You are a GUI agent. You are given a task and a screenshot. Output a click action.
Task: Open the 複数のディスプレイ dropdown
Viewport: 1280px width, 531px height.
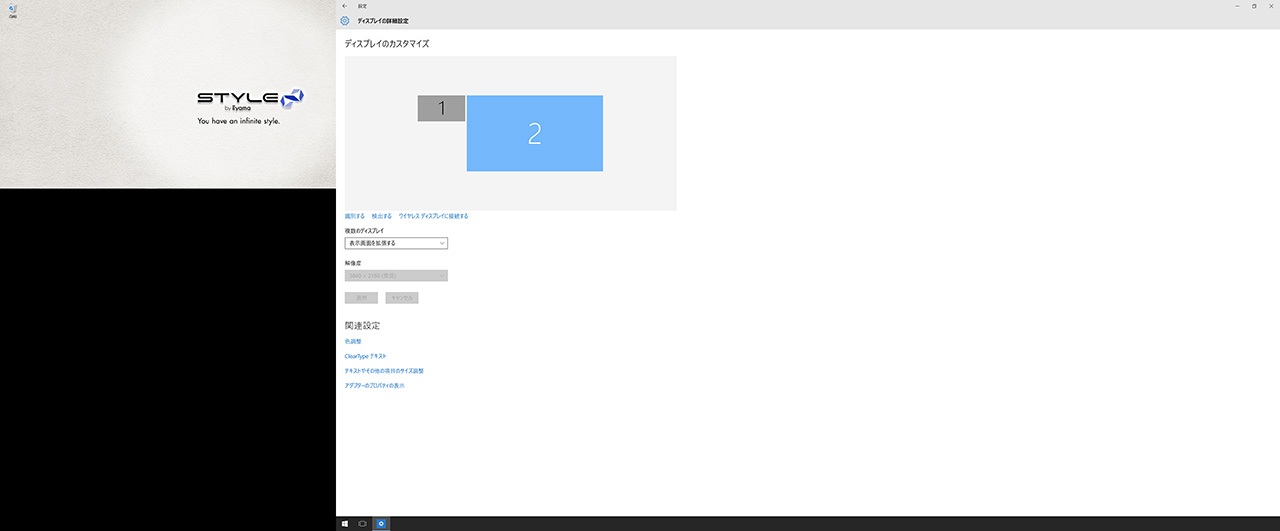396,243
